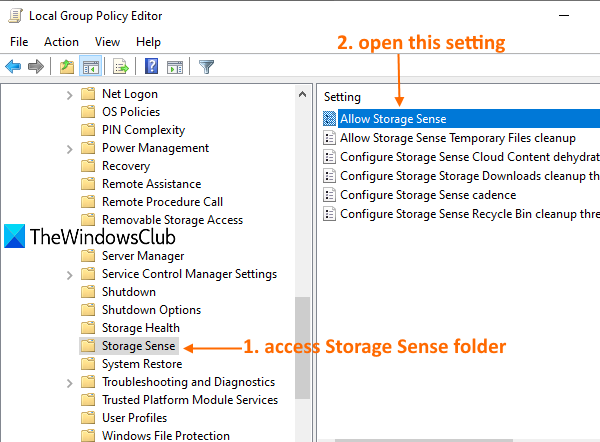Click the Filter funnel icon
The image size is (600, 442).
[x=206, y=67]
